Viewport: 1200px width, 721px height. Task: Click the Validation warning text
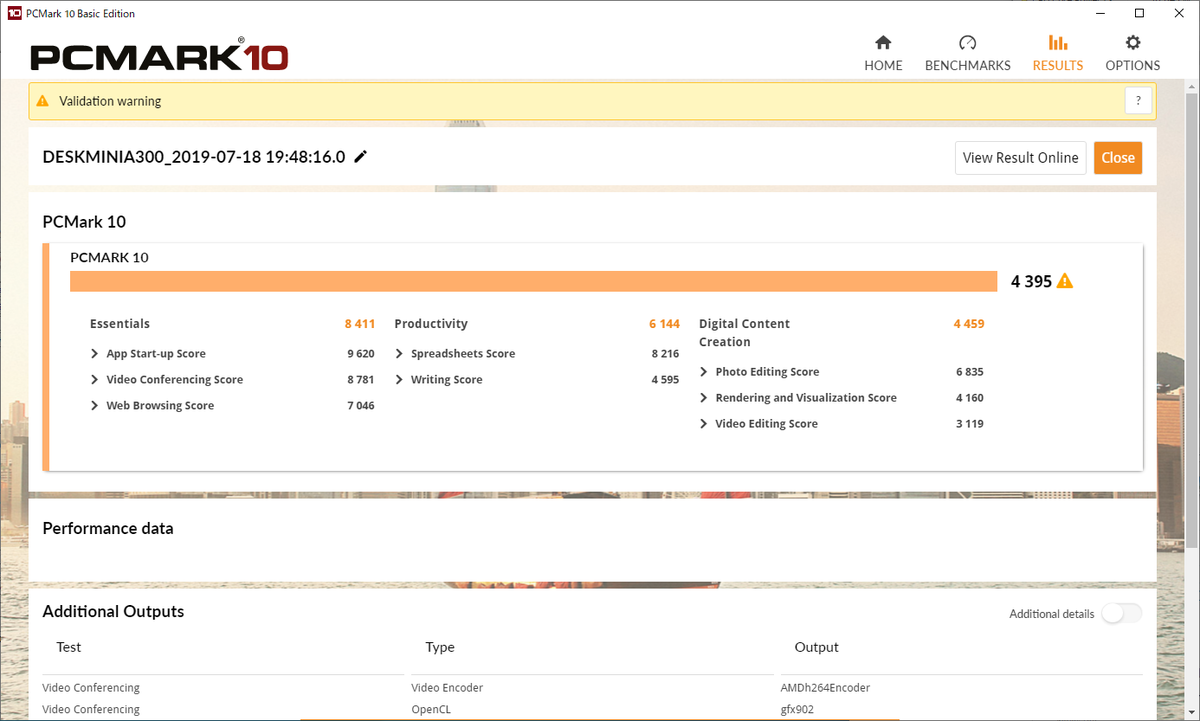(110, 101)
